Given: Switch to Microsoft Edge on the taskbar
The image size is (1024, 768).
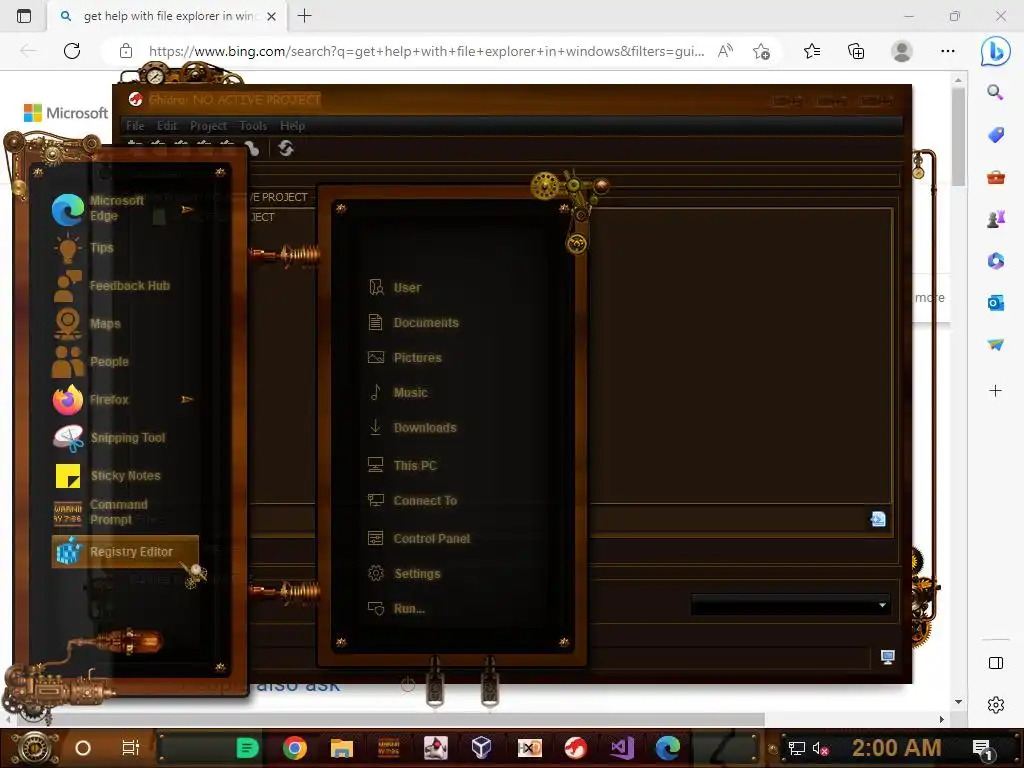Looking at the screenshot, I should tap(667, 748).
